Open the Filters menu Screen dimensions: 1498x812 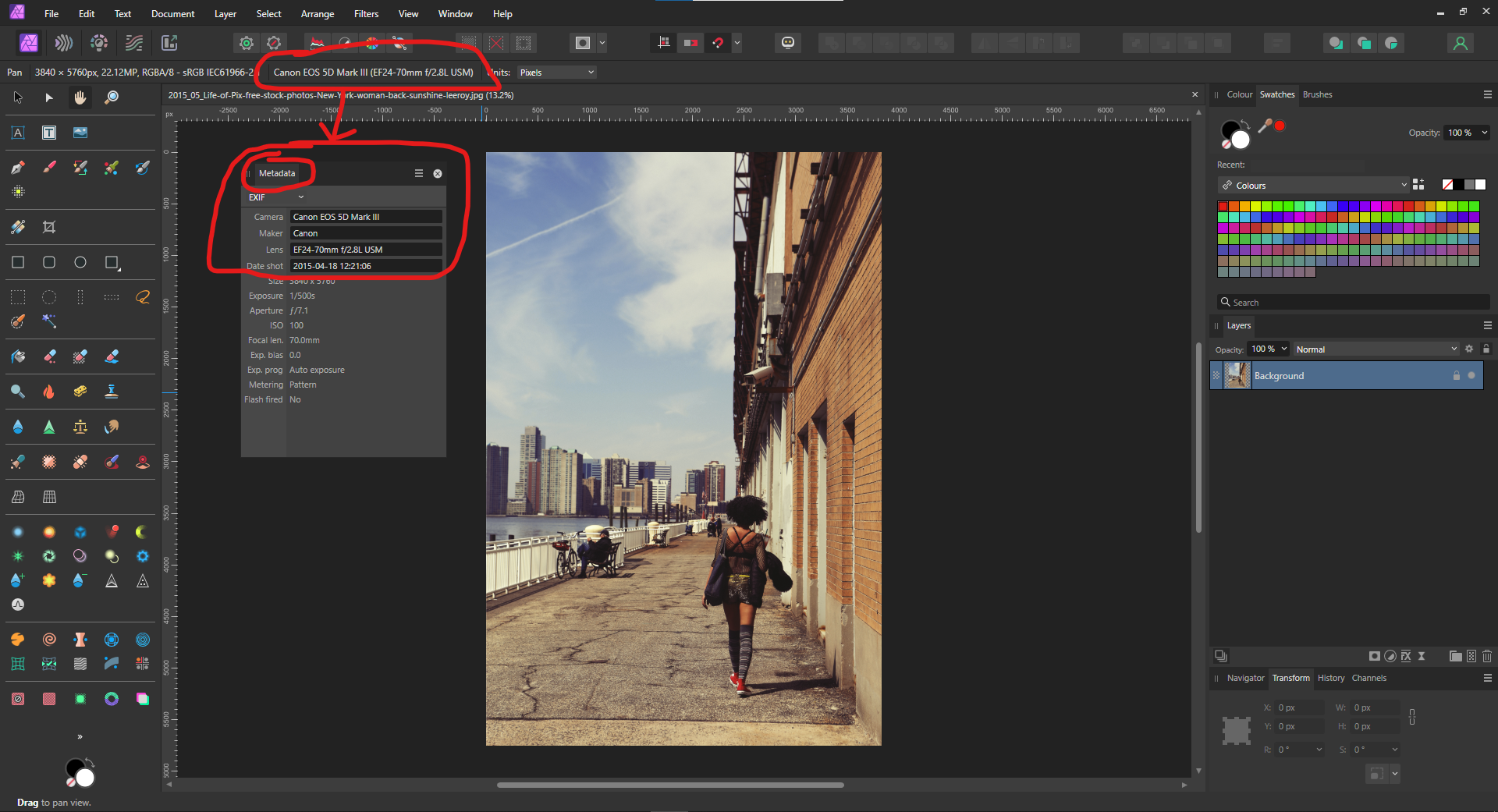(x=365, y=13)
